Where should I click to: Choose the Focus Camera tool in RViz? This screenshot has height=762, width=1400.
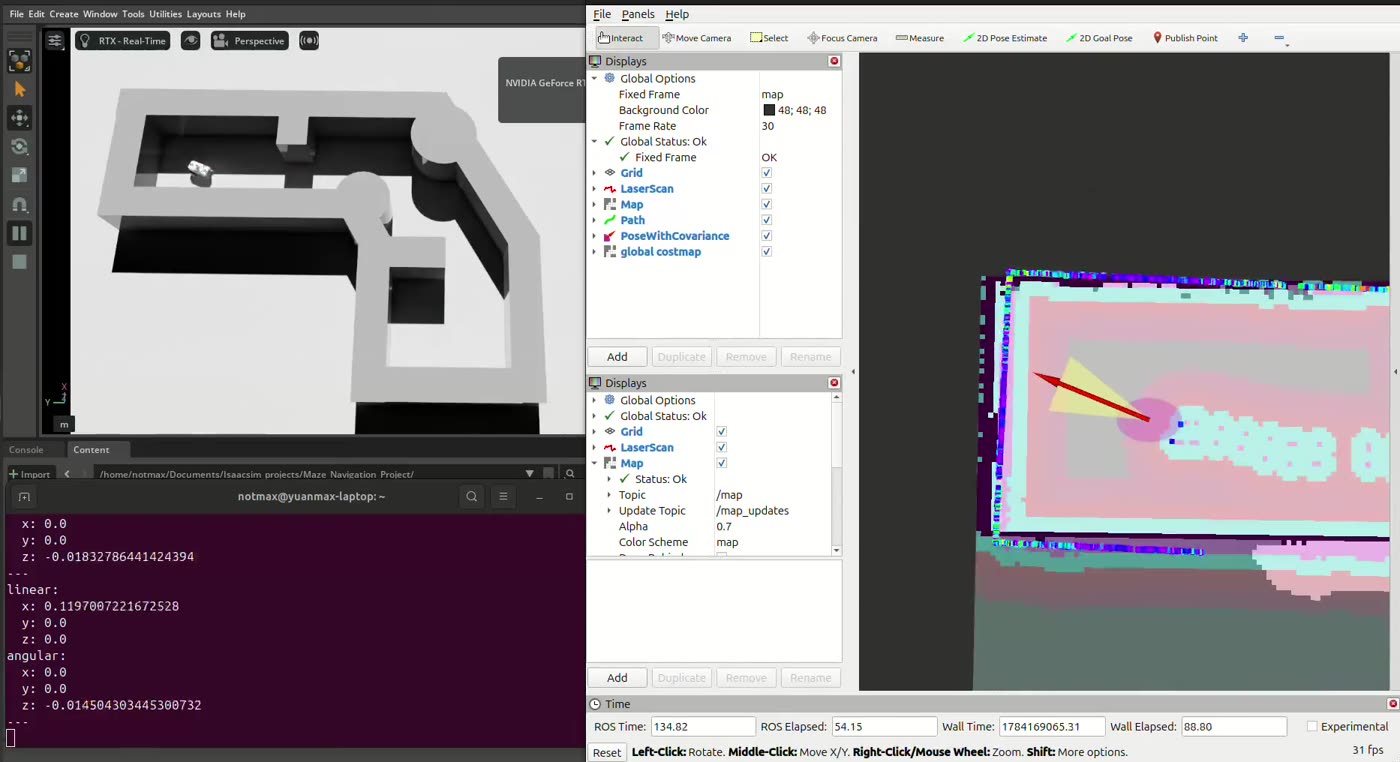pos(842,38)
